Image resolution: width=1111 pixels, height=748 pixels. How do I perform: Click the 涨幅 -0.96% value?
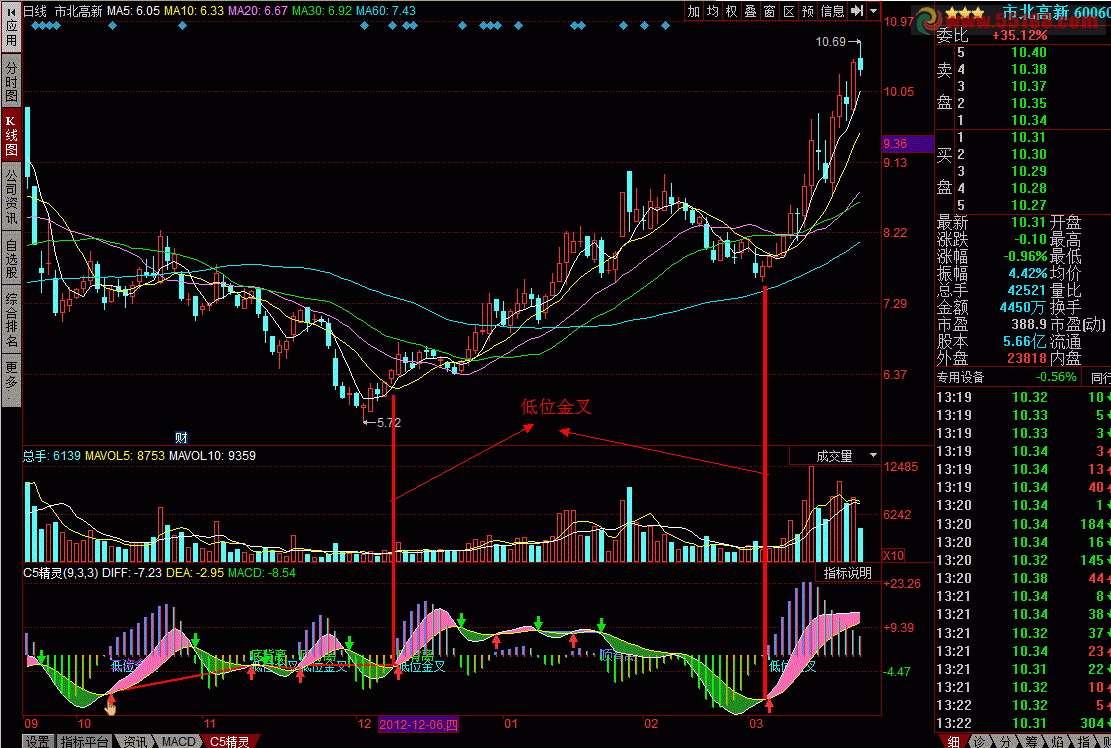coord(1025,256)
